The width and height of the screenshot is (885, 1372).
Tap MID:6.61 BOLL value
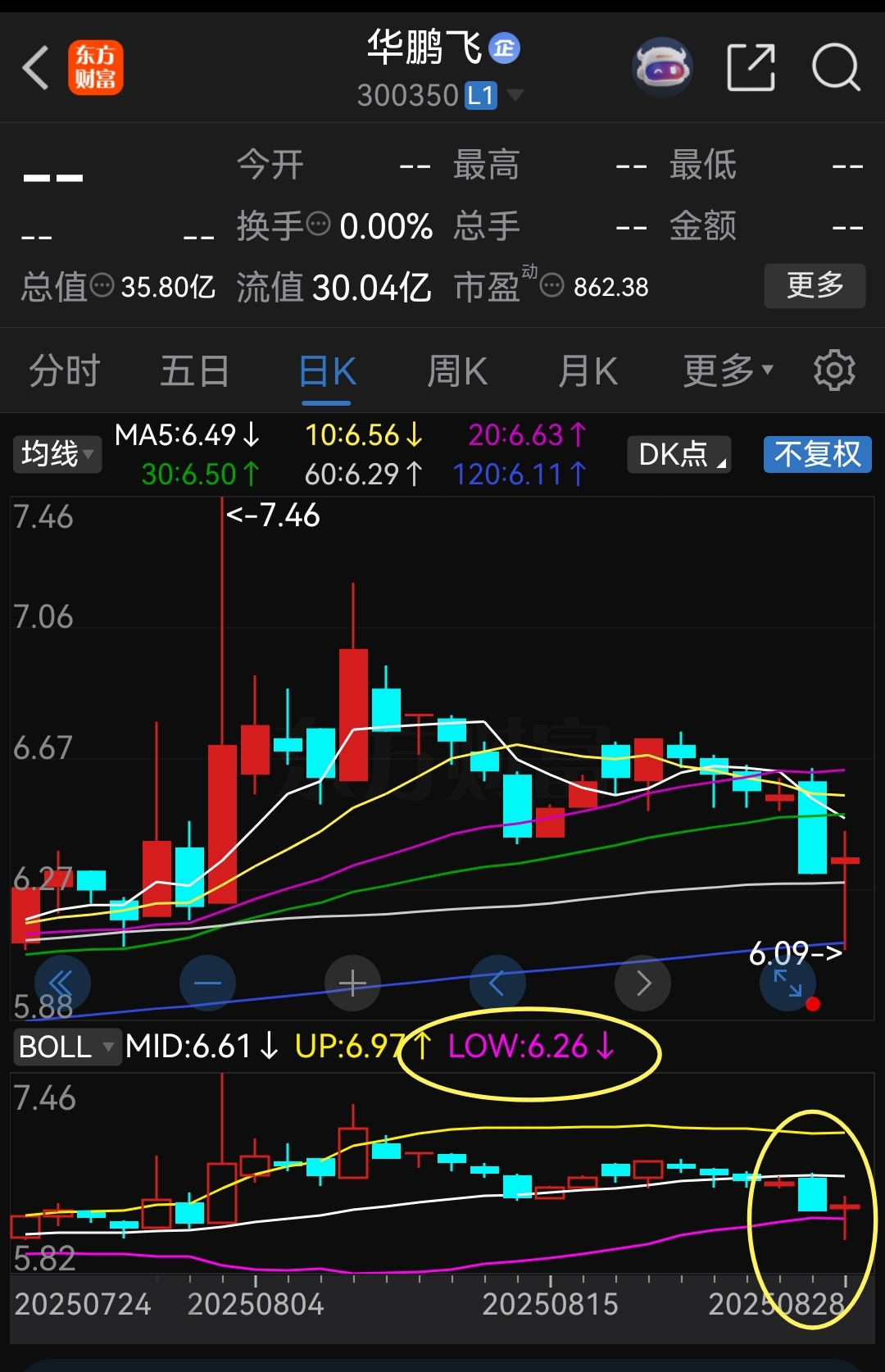202,1047
